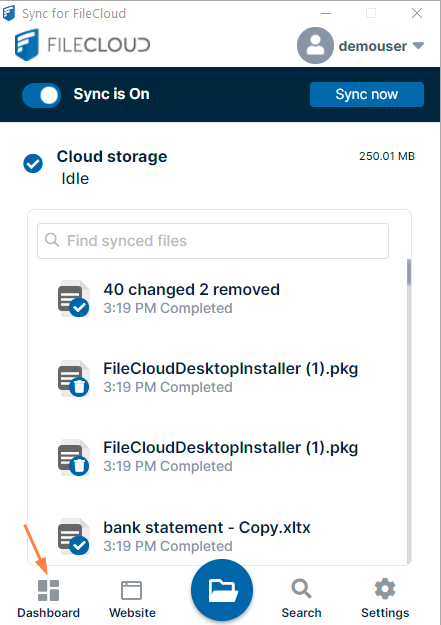Click the Sync now button
This screenshot has height=625, width=441.
click(x=367, y=94)
